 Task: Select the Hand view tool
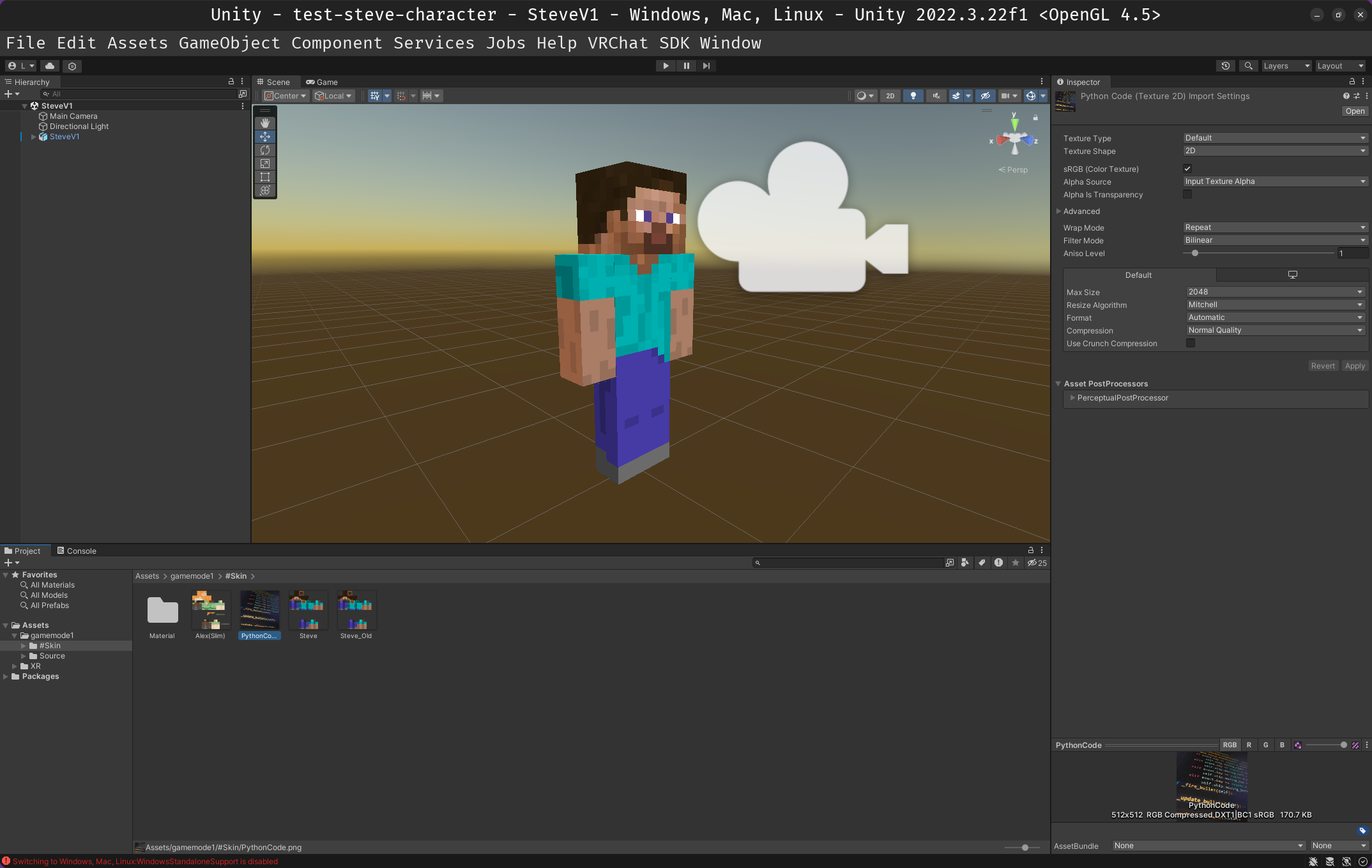tap(265, 123)
